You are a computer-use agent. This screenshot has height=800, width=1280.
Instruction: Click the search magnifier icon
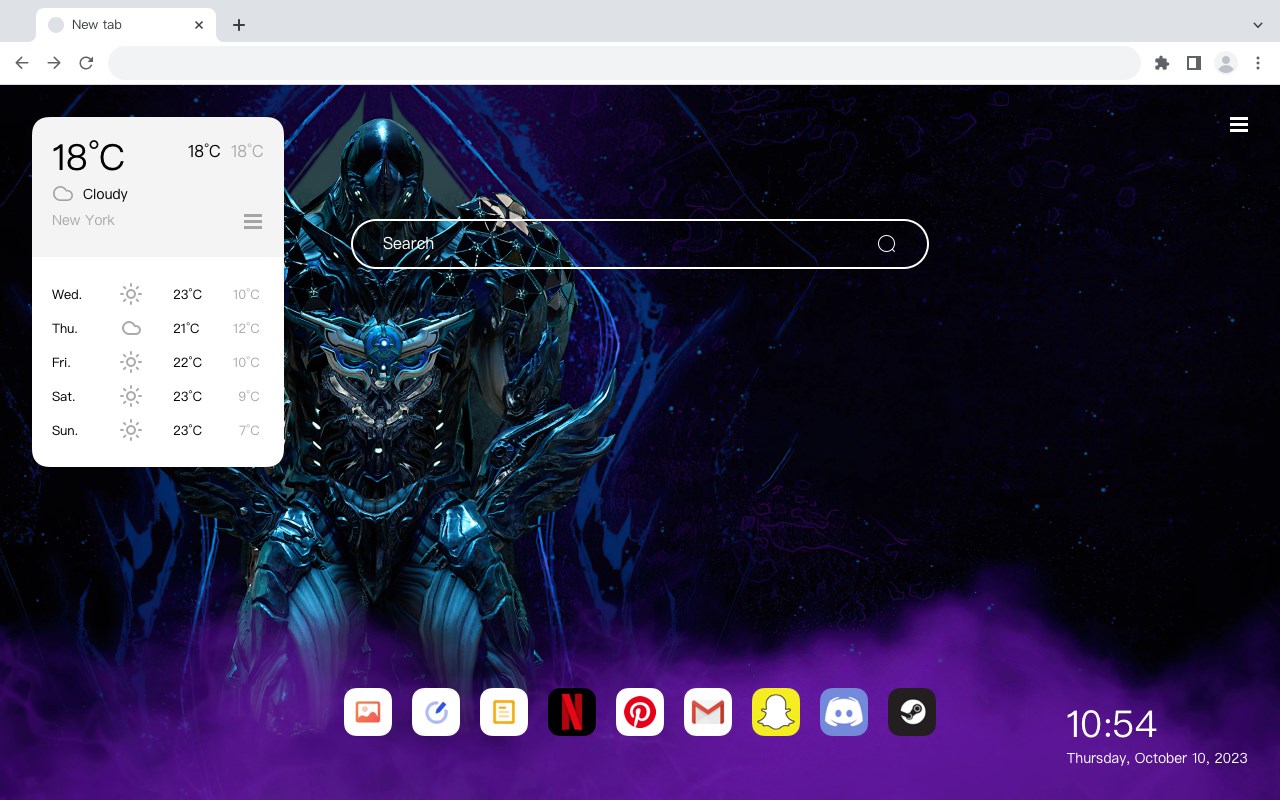pos(887,244)
